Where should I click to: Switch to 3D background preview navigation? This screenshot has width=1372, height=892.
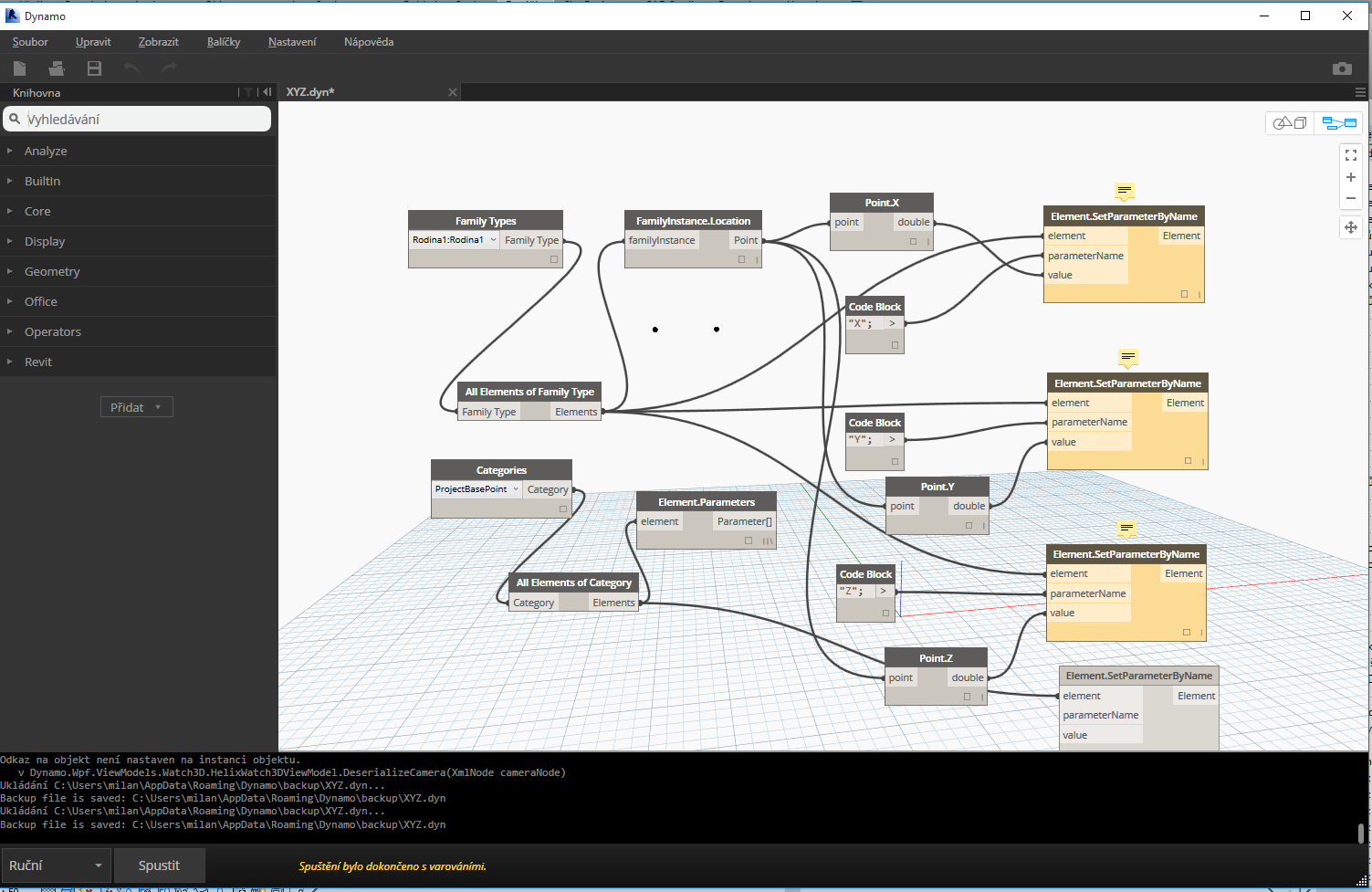(x=1290, y=123)
